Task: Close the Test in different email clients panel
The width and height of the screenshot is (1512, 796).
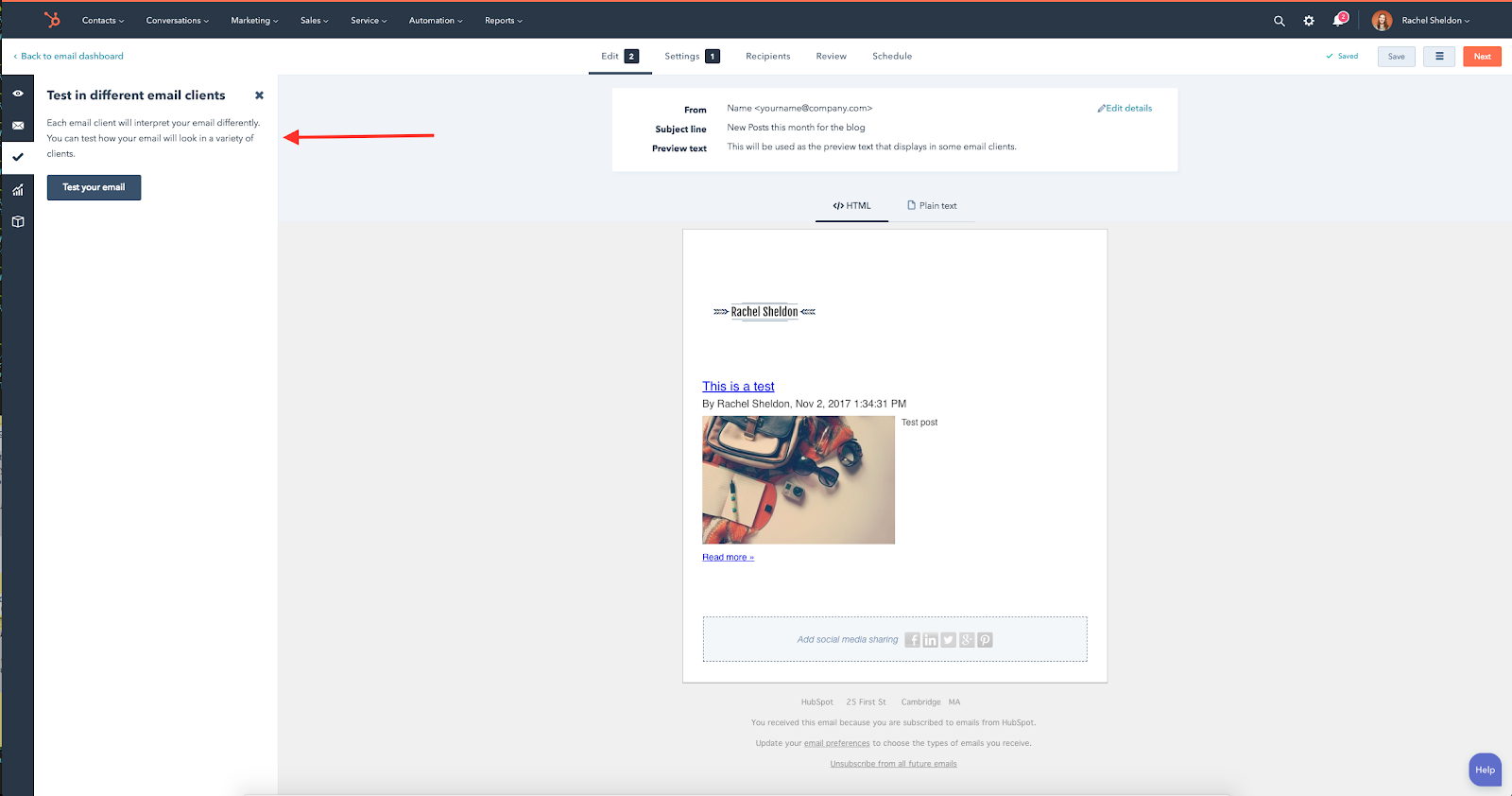Action: [259, 95]
